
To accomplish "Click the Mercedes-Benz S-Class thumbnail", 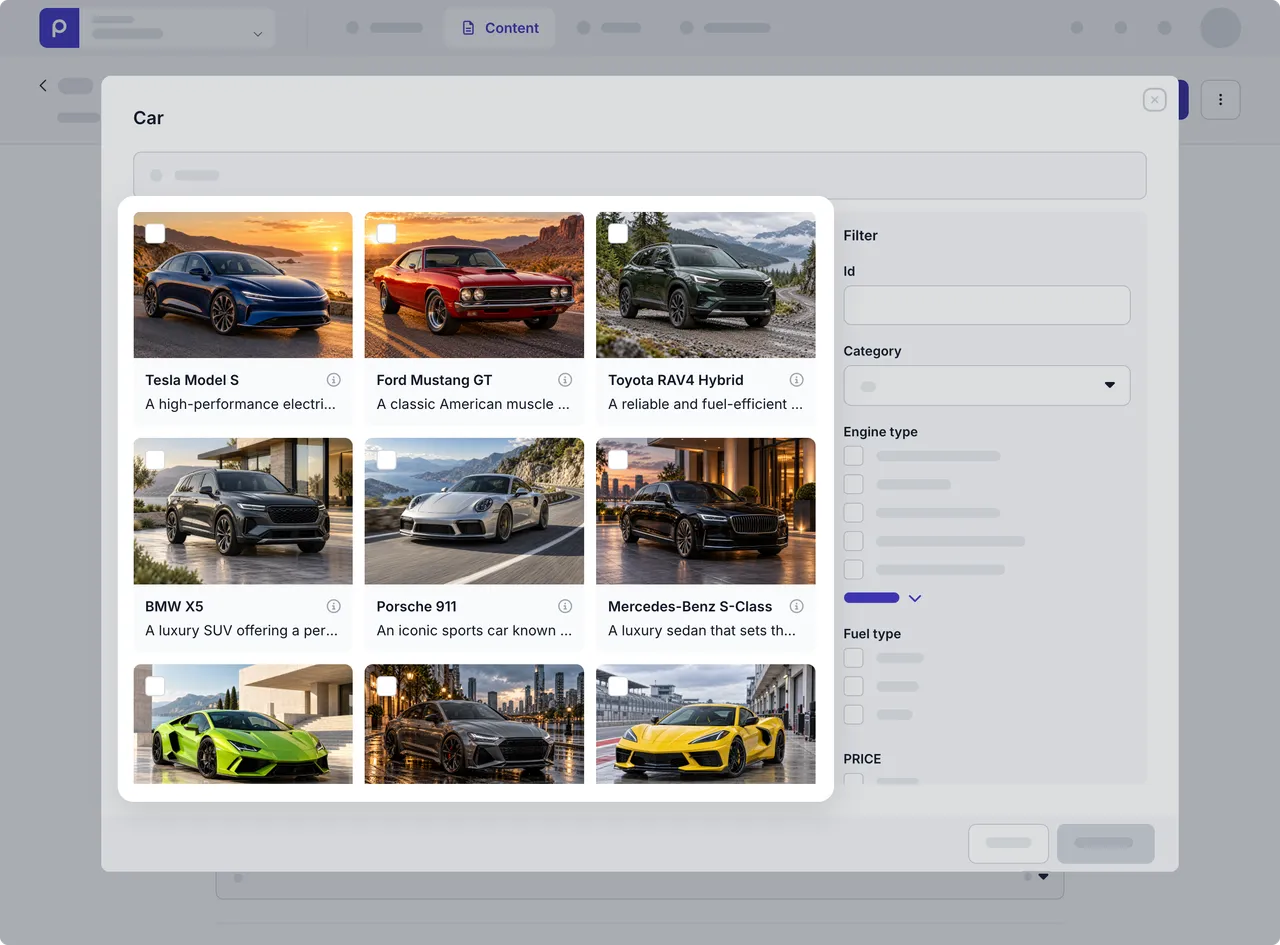I will (706, 511).
